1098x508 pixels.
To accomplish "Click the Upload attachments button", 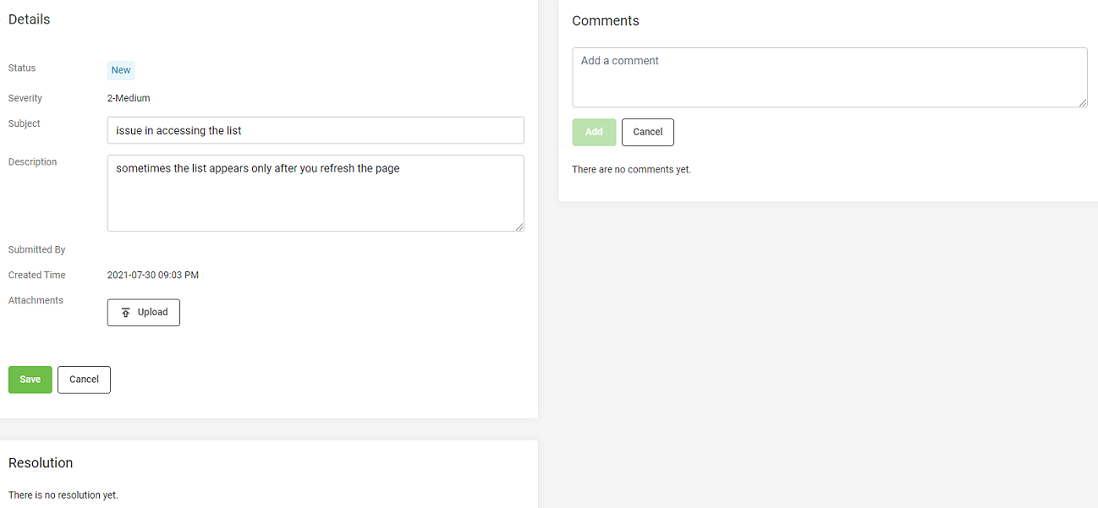I will [144, 313].
